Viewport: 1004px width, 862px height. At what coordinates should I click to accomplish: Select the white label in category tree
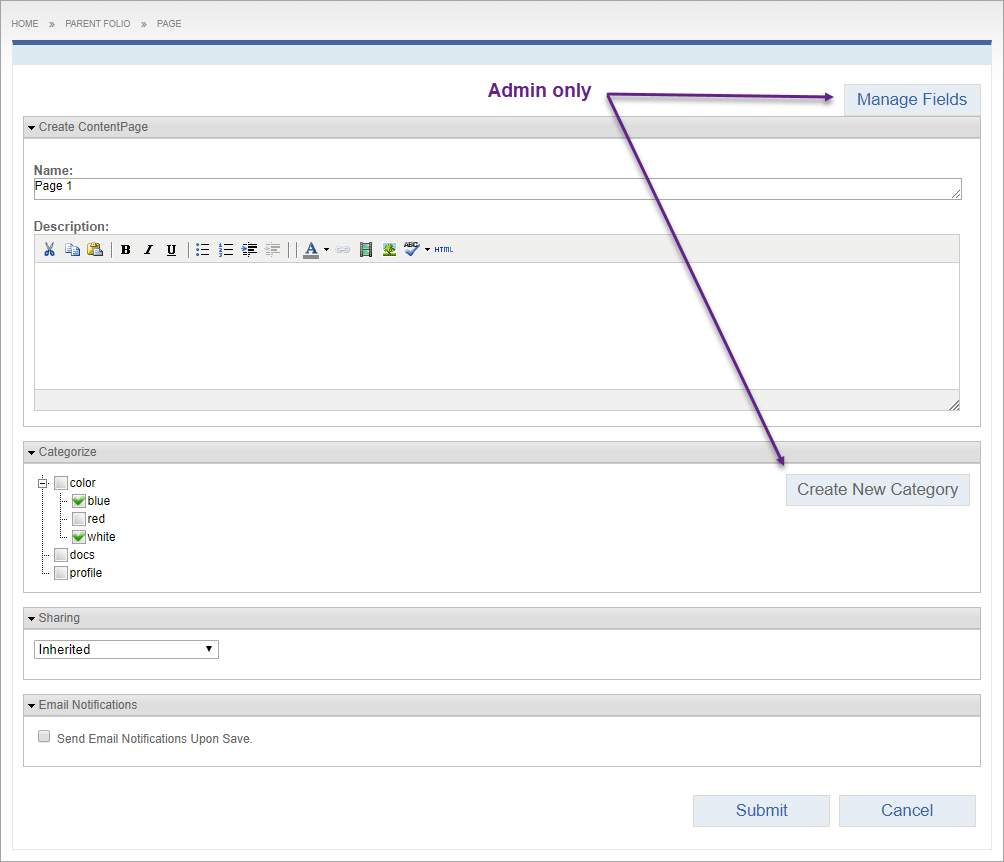click(x=101, y=537)
